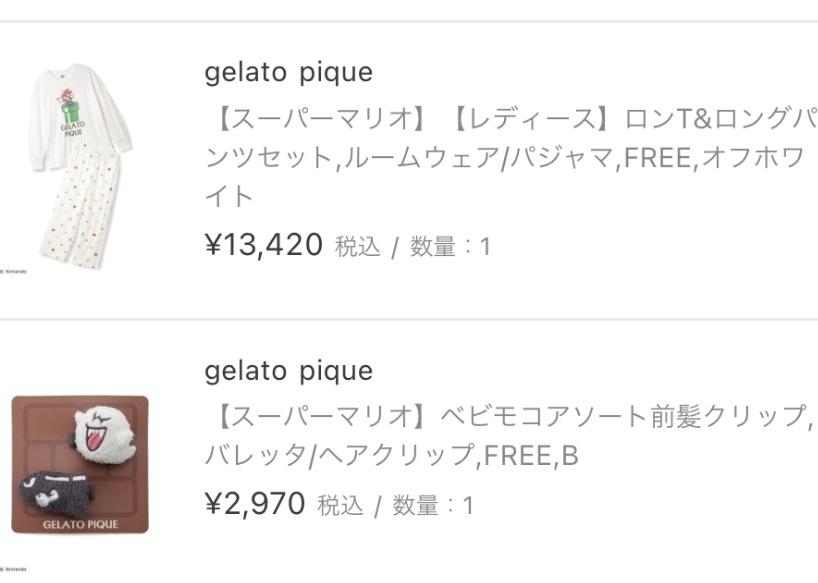Select the 数量:1 quantity beside ¥2,970
This screenshot has width=818, height=583.
click(432, 506)
